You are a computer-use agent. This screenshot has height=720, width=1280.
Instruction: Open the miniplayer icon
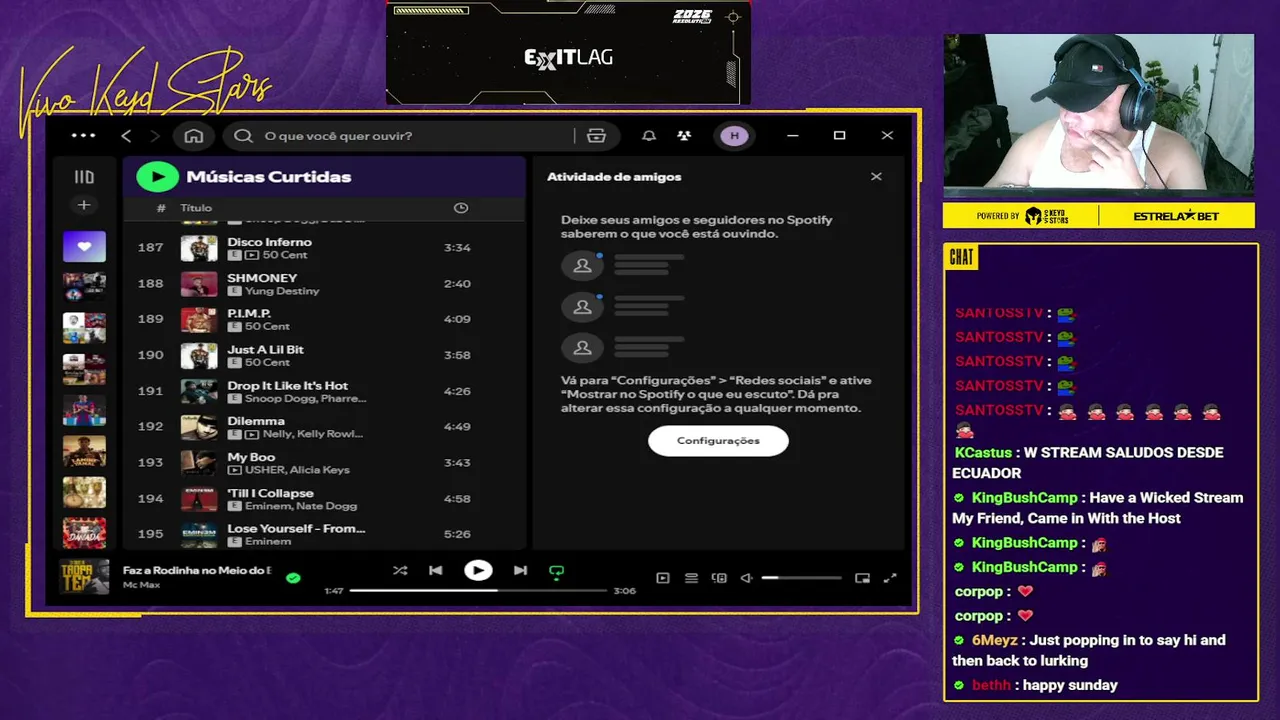point(862,578)
